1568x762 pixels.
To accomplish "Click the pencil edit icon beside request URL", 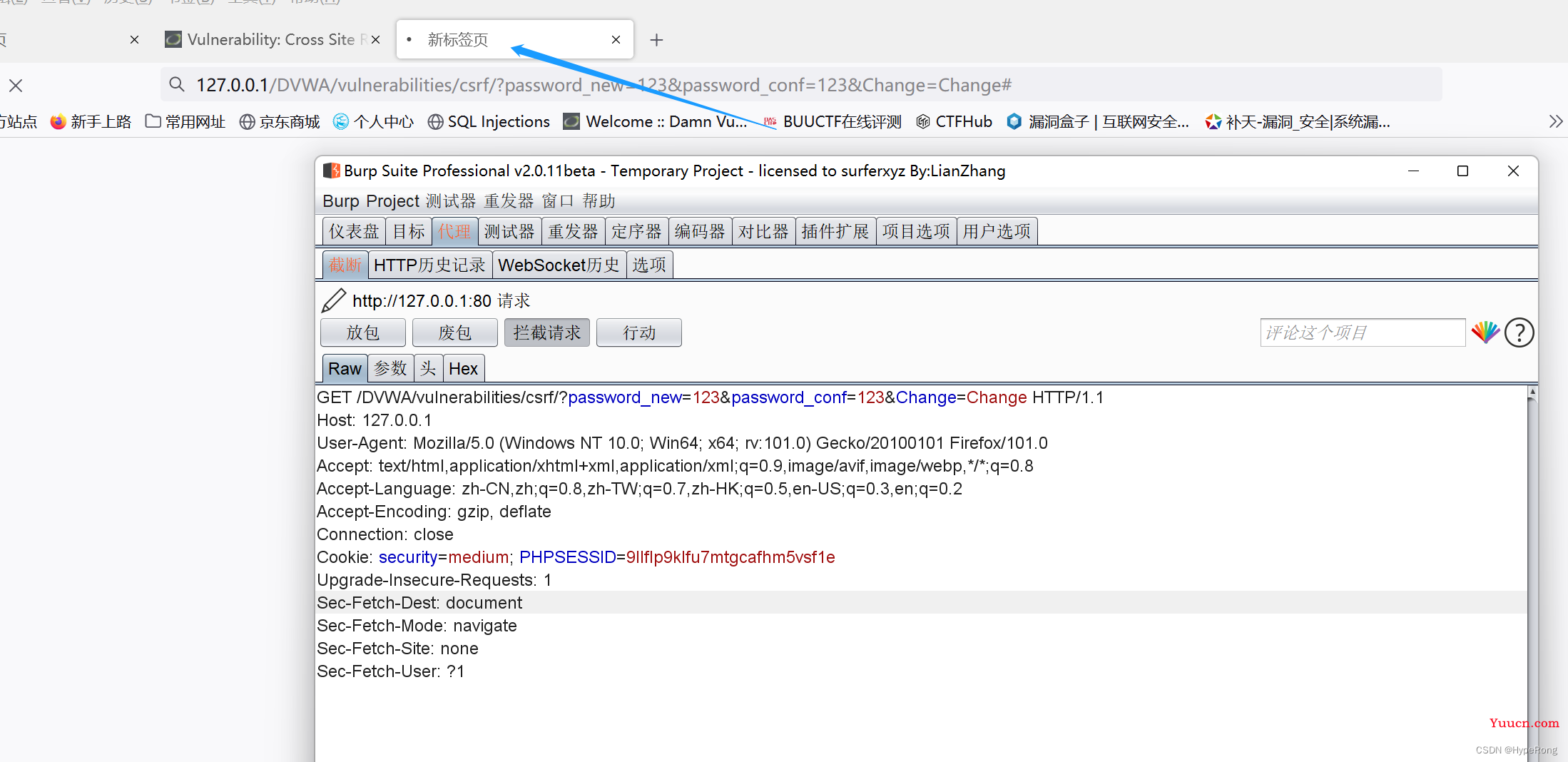I will [x=333, y=301].
